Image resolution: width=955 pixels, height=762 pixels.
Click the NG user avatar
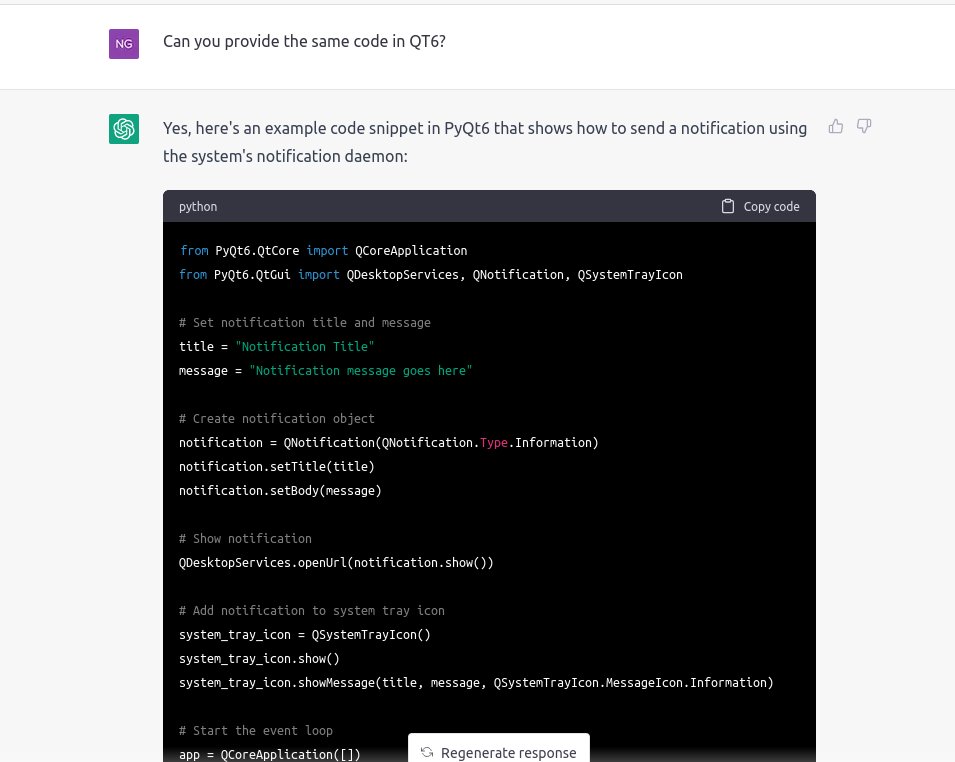(x=124, y=44)
